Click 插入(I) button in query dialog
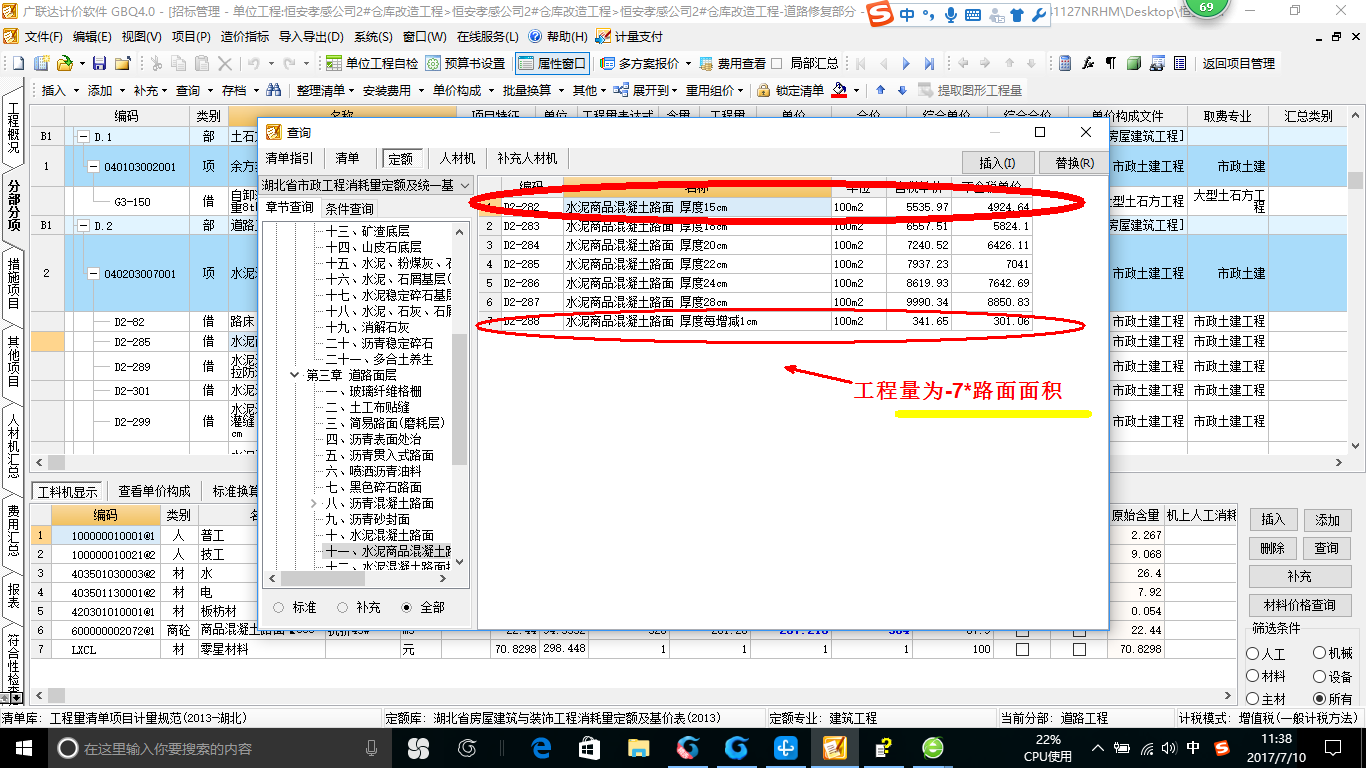 [x=997, y=162]
